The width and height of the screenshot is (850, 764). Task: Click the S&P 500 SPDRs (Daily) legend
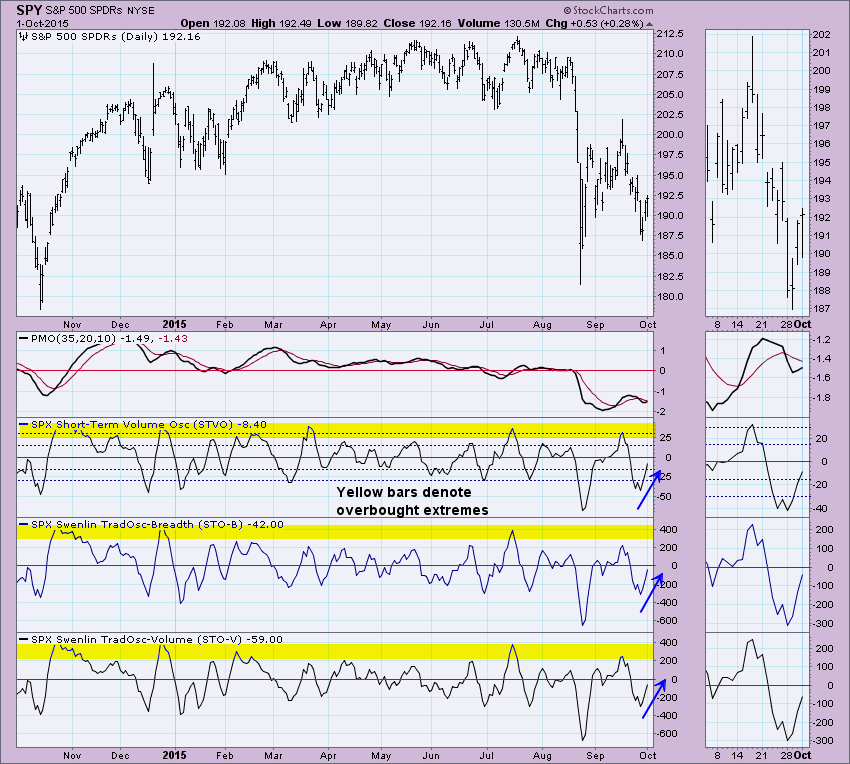[x=115, y=37]
